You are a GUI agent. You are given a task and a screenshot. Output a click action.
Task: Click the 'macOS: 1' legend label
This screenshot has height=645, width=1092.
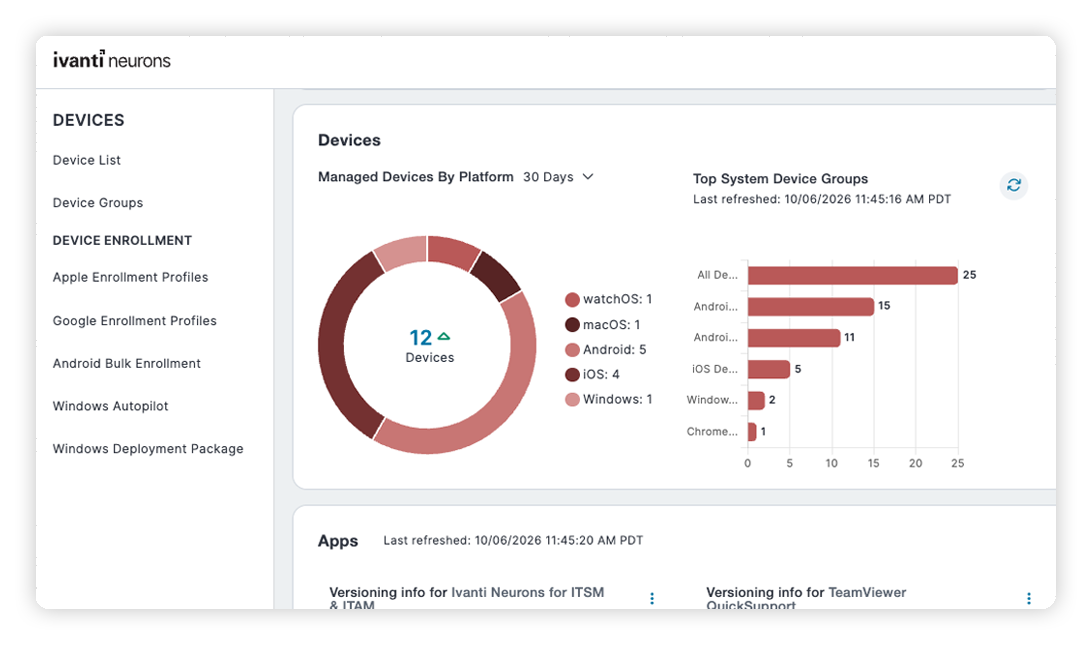click(611, 325)
